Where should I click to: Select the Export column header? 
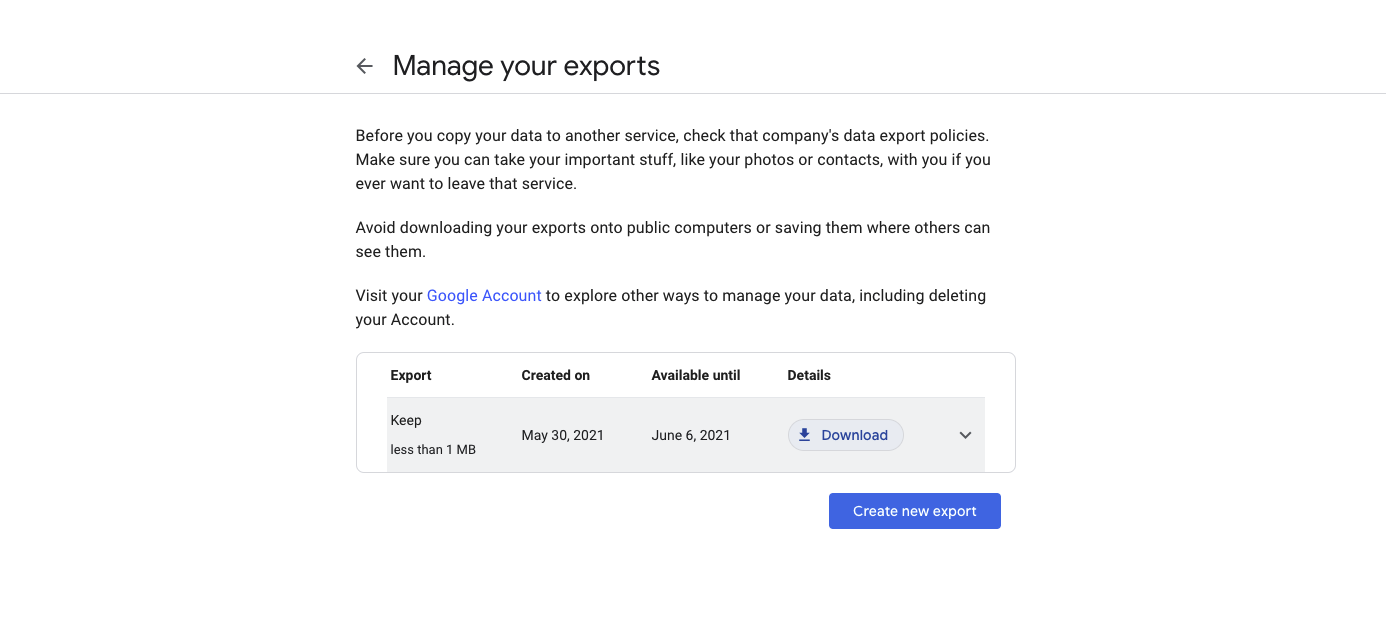coord(411,375)
